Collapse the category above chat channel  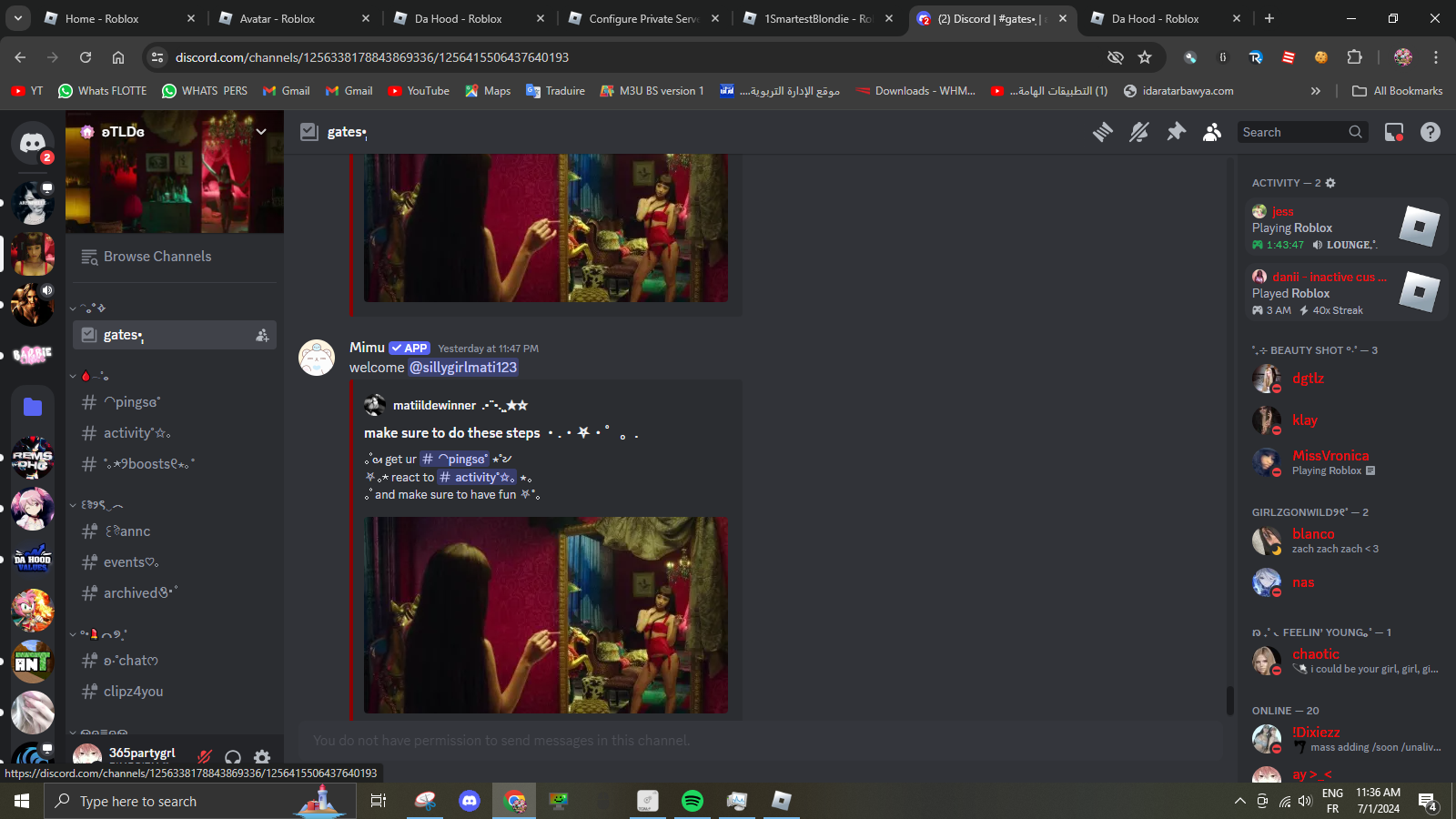pyautogui.click(x=98, y=634)
